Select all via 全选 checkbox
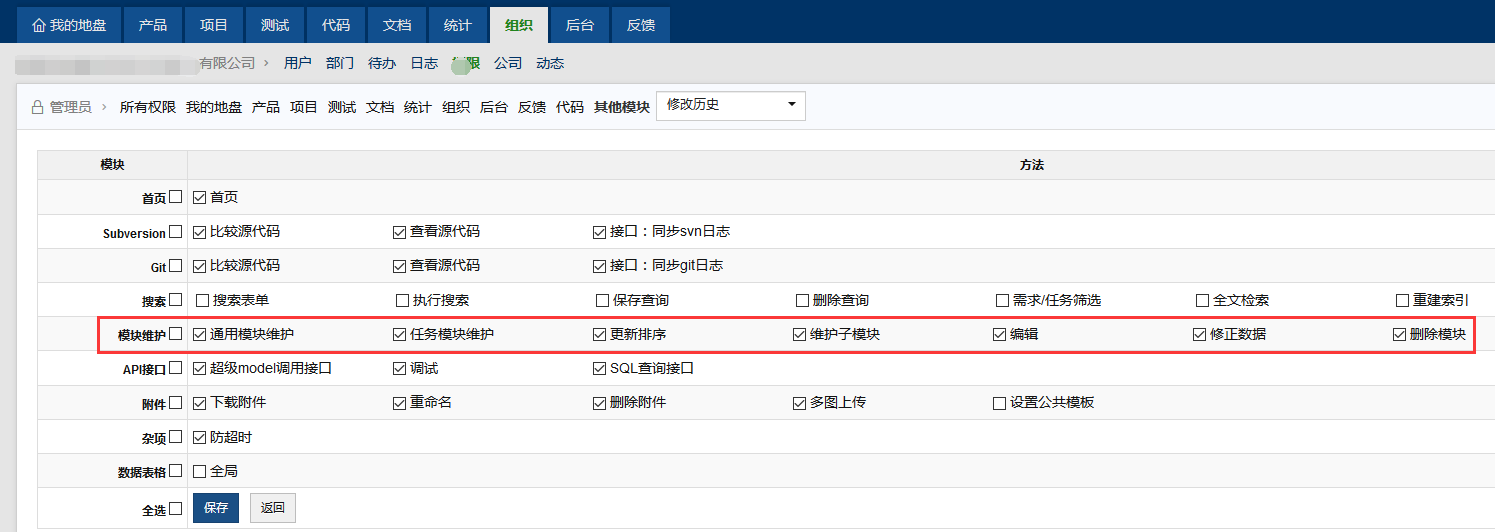The height and width of the screenshot is (532, 1495). (176, 509)
